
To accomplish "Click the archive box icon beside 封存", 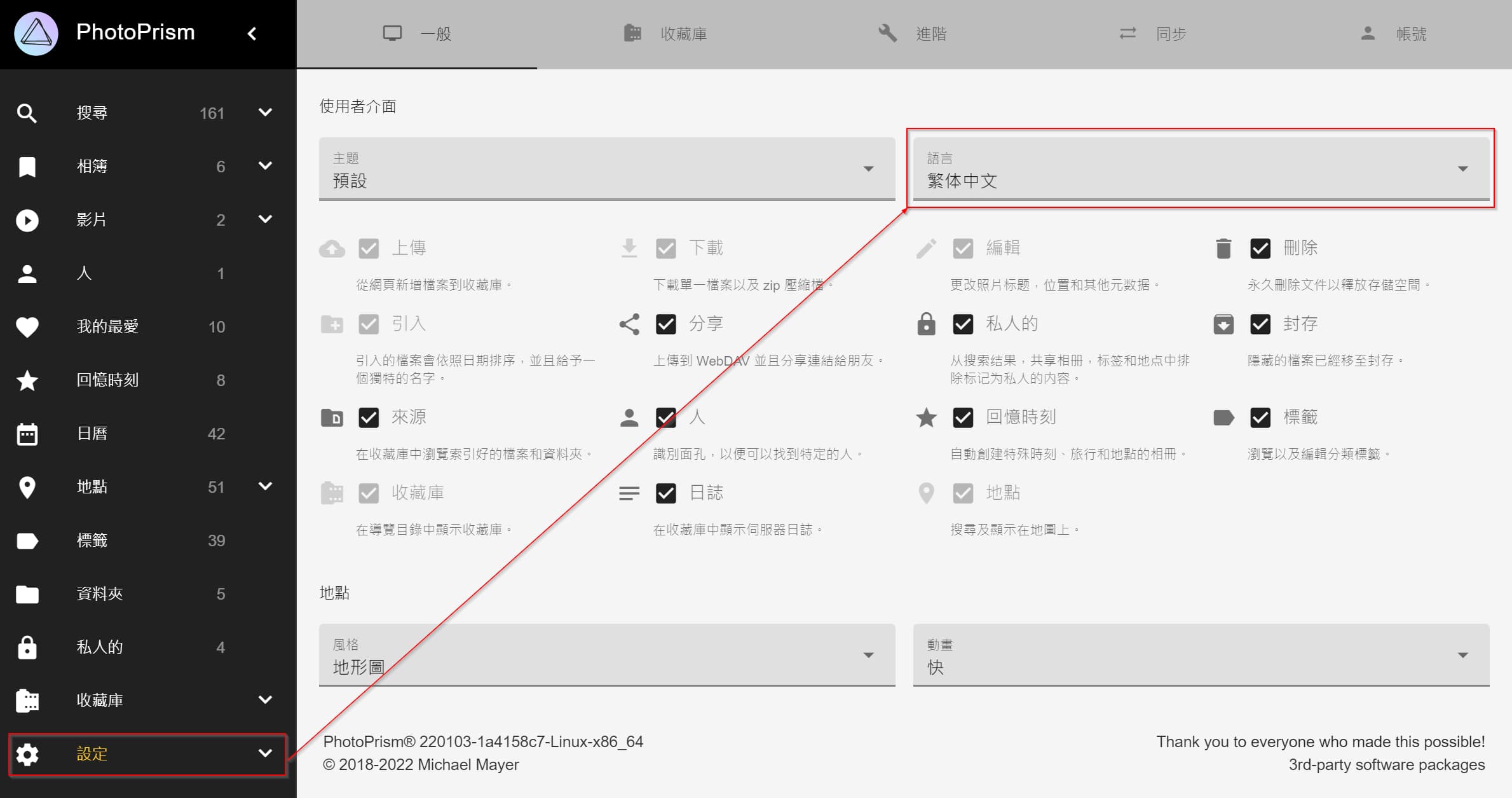I will tap(1223, 324).
